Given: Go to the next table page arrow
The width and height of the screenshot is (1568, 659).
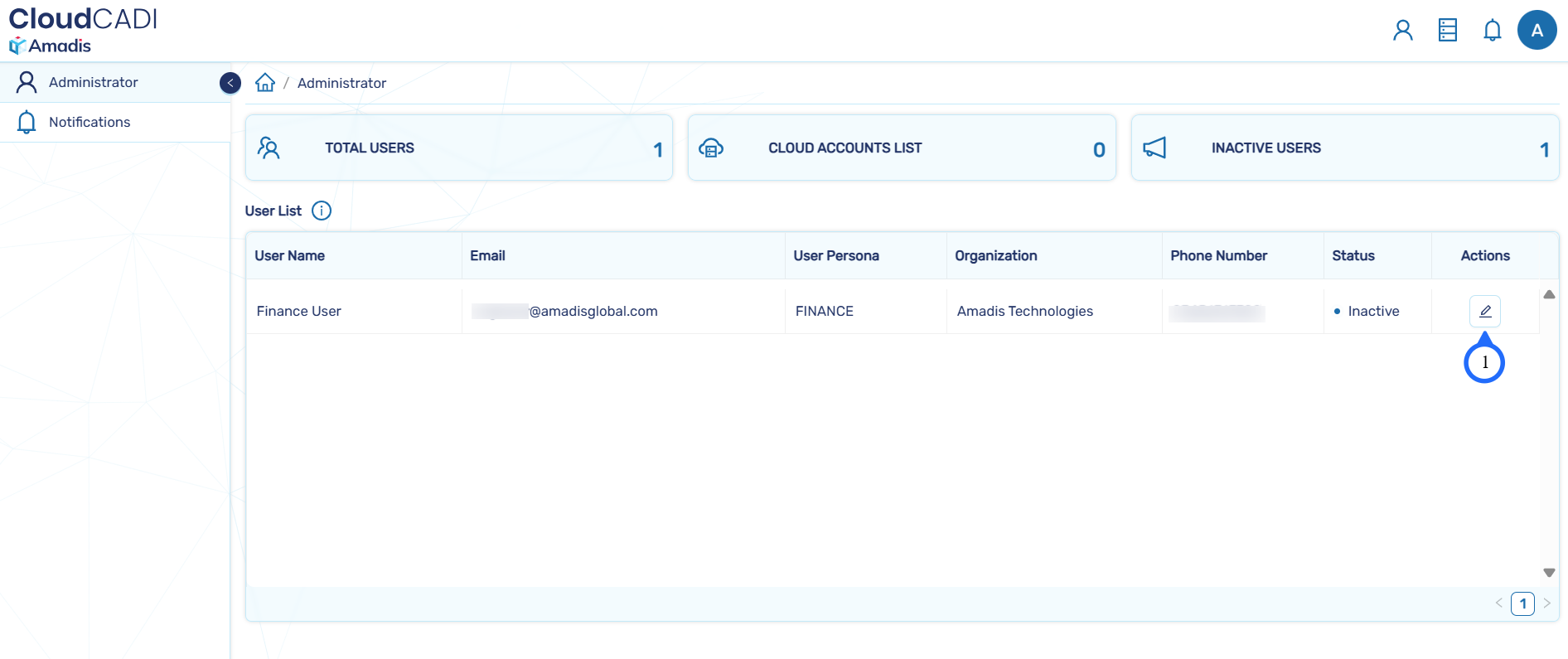Looking at the screenshot, I should point(1546,603).
